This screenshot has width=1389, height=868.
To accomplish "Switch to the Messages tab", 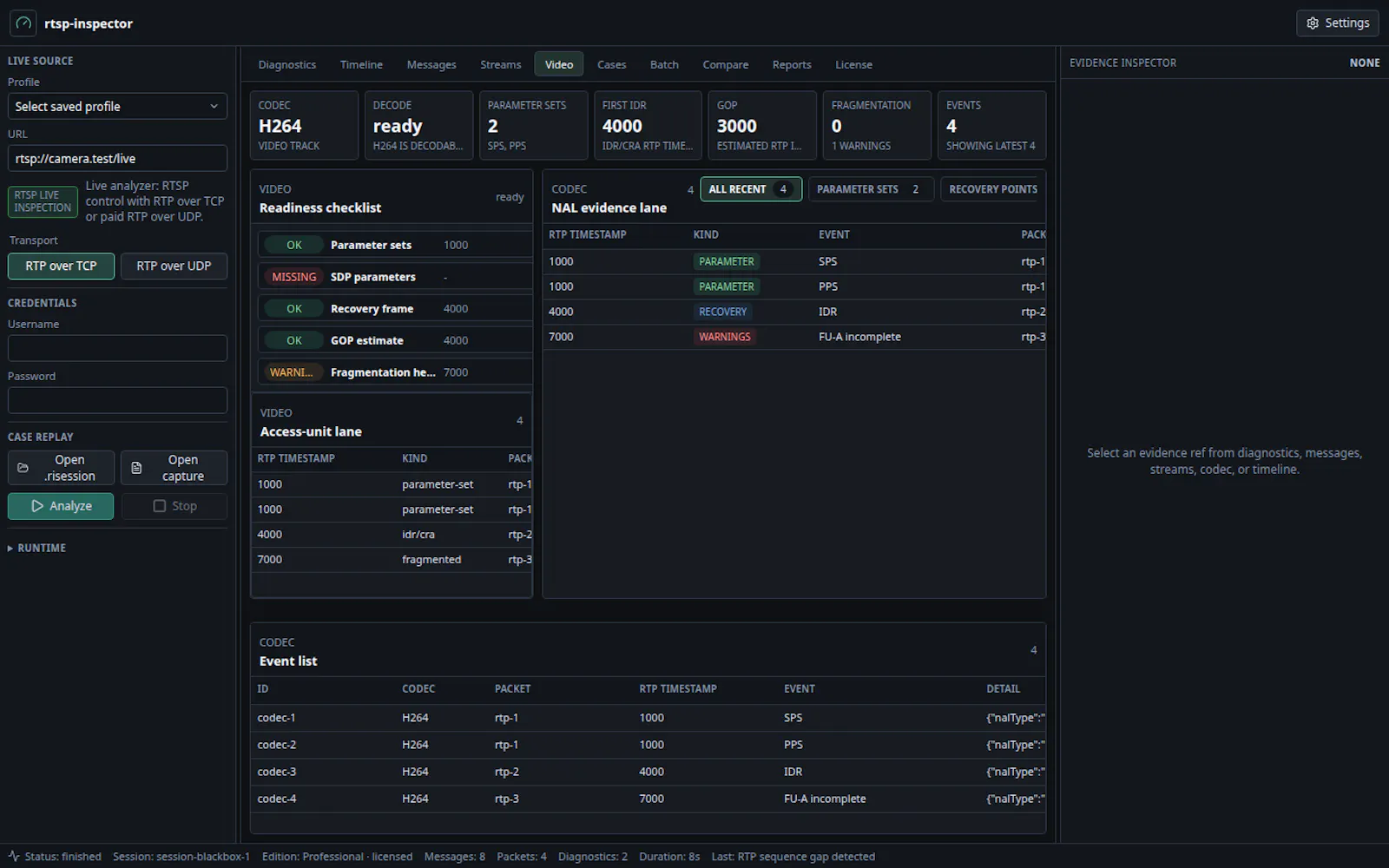I will point(431,64).
